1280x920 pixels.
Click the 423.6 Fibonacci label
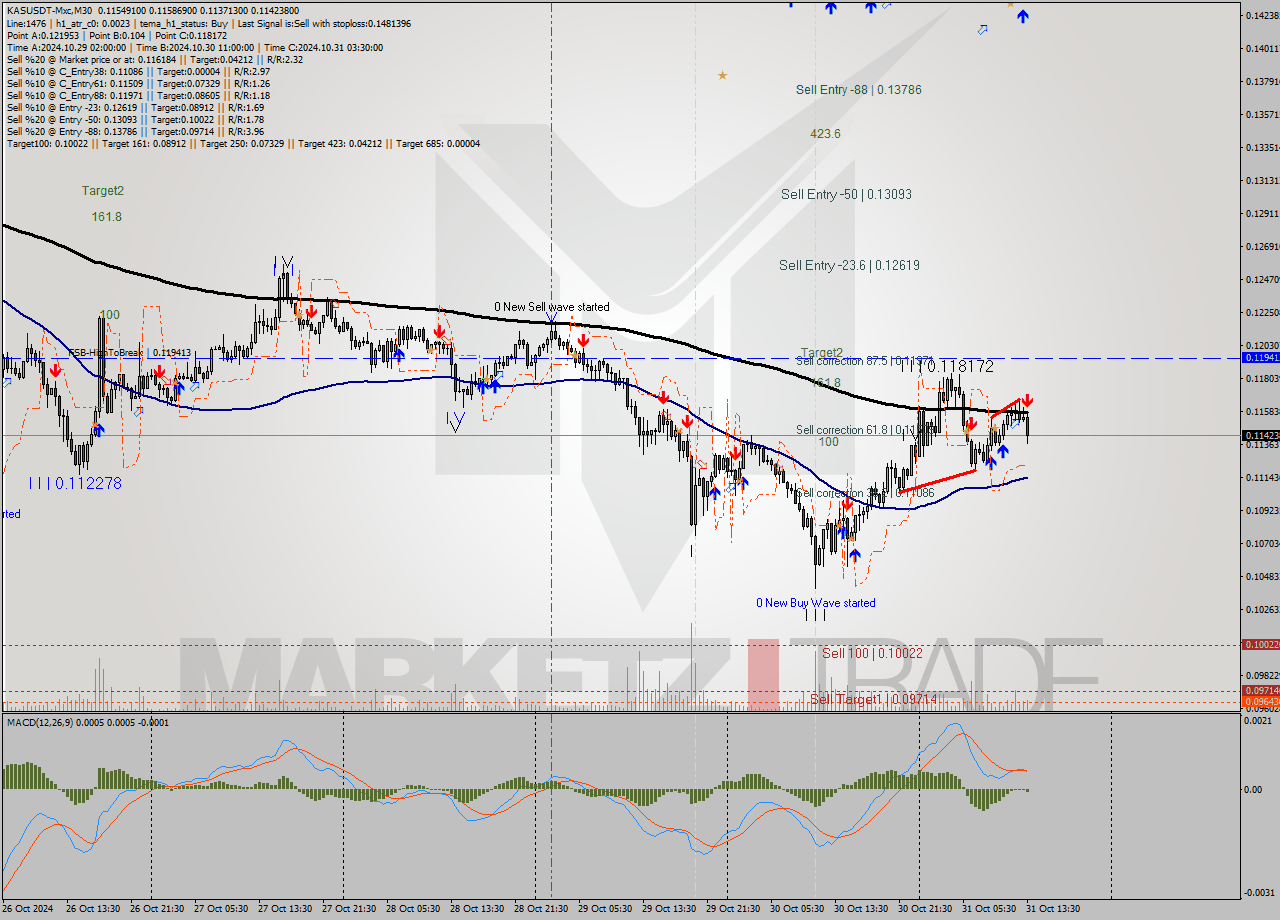[x=825, y=134]
